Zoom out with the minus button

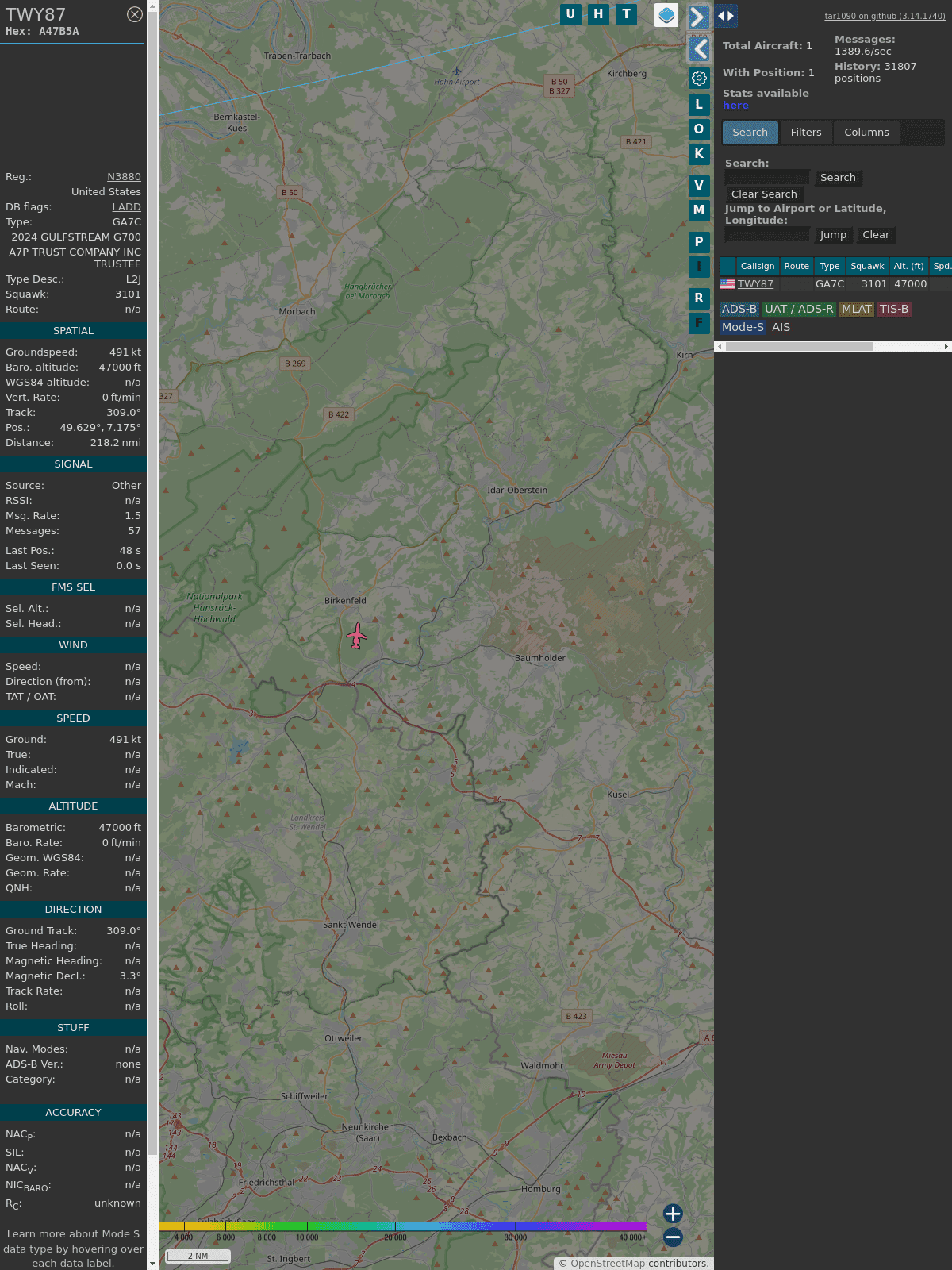click(673, 1237)
